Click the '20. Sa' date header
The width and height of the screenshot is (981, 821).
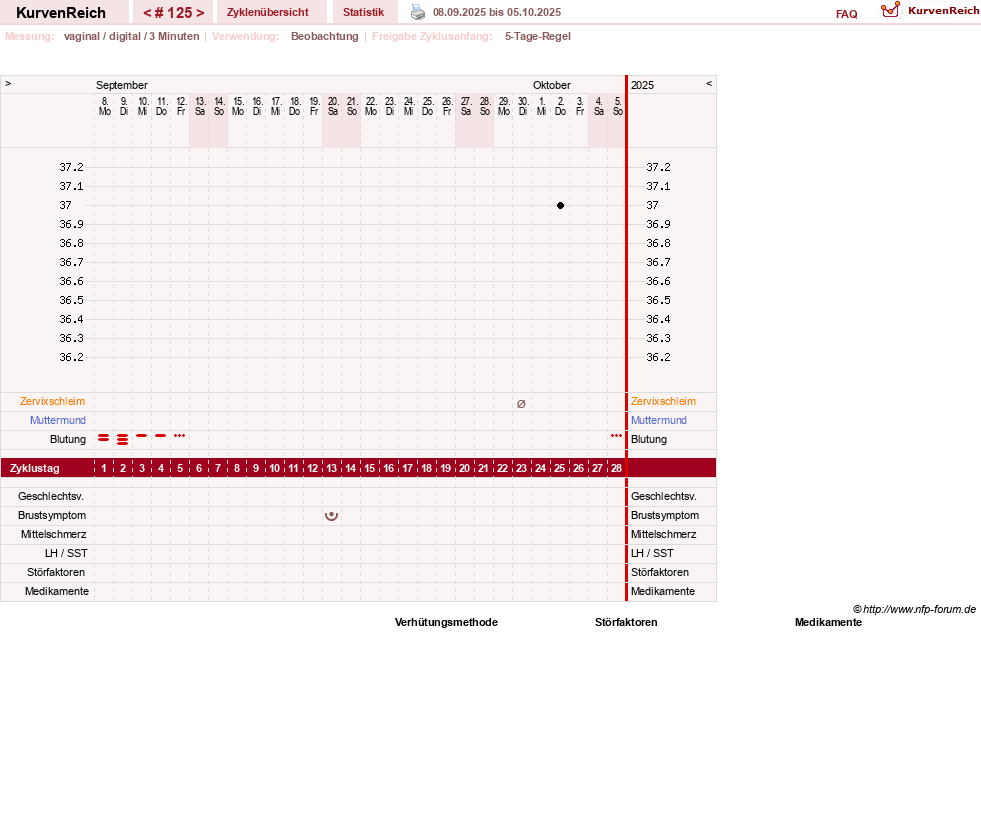point(333,106)
